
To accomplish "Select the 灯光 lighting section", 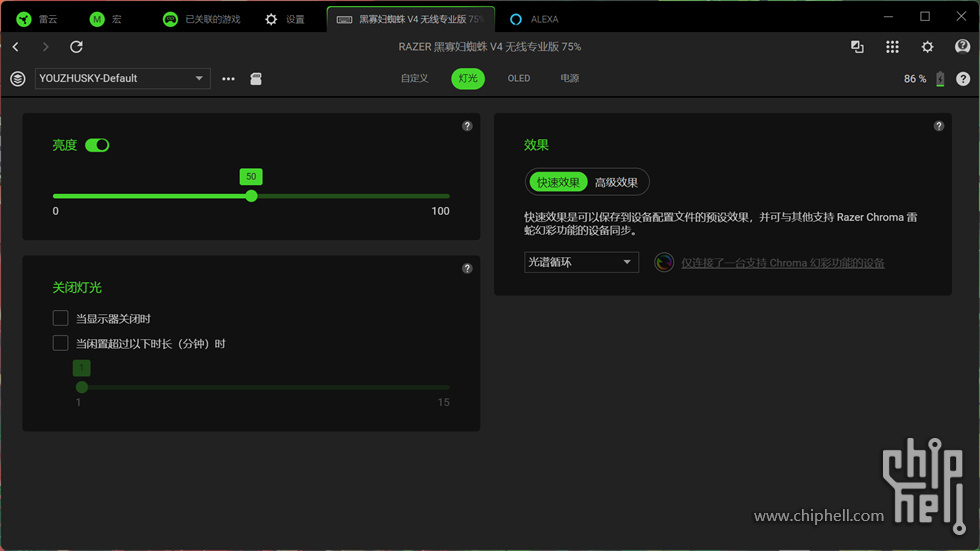I will (x=468, y=78).
